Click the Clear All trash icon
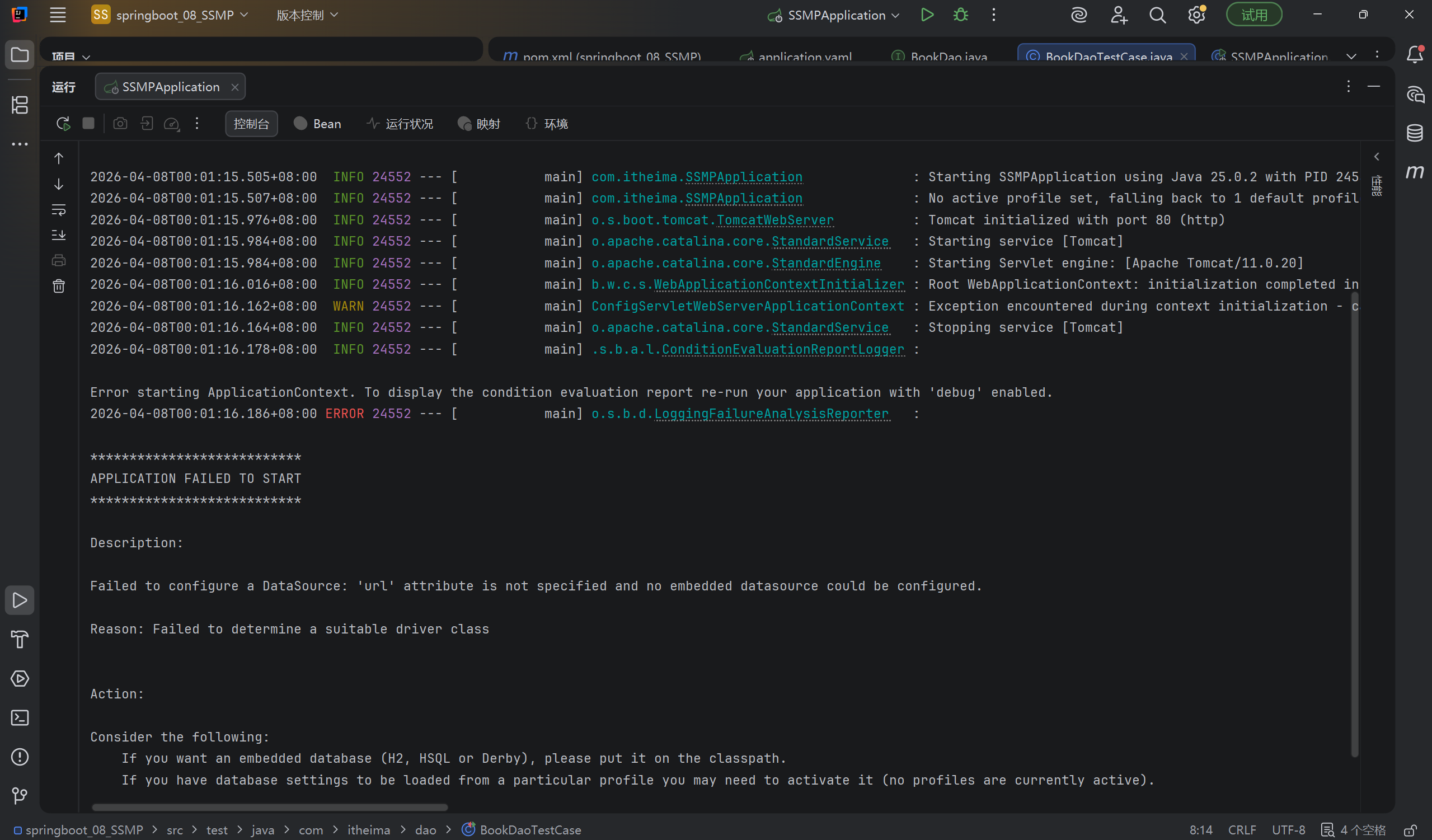Screen dimensions: 1432x840 (x=59, y=286)
